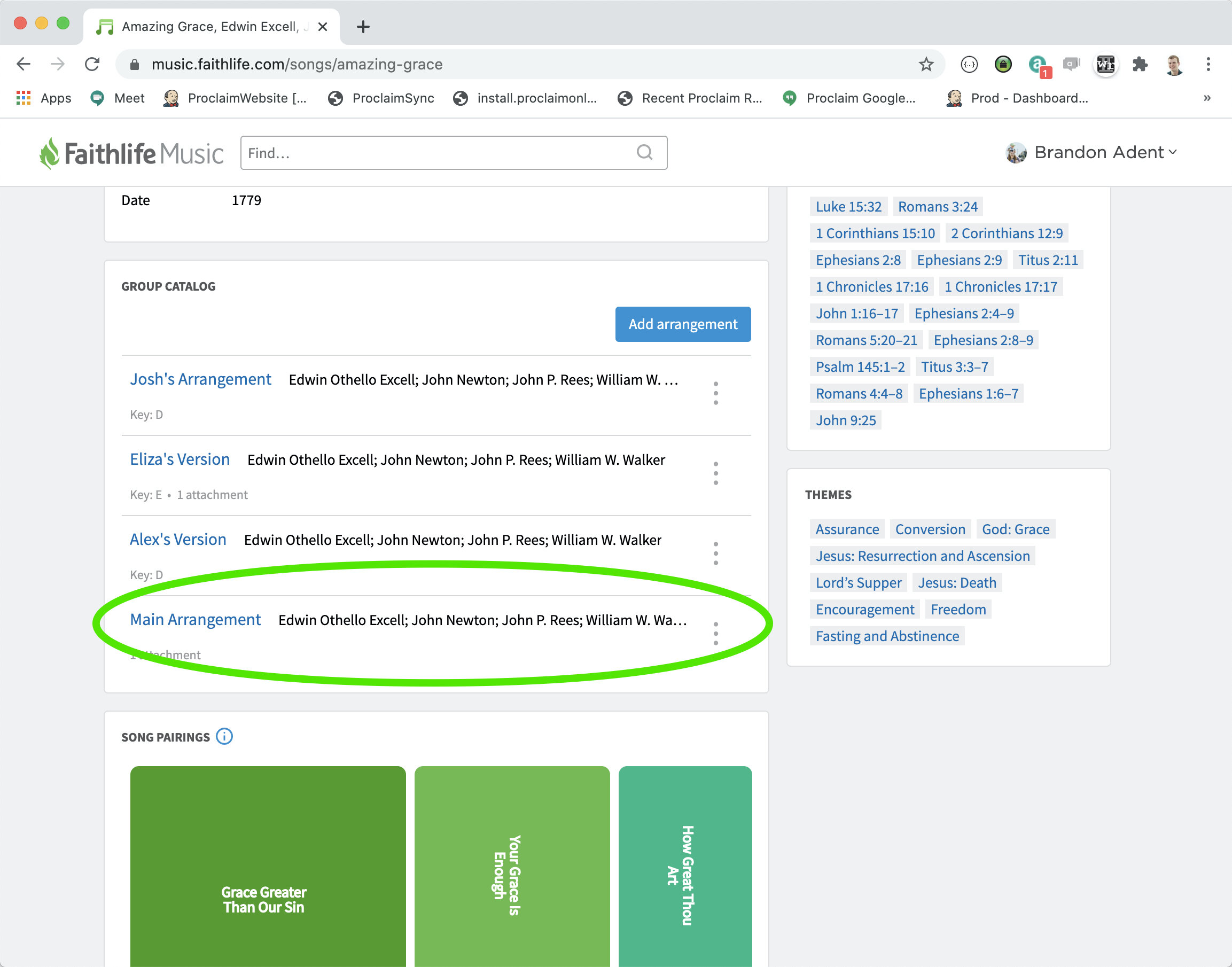Open the Song Pairings info icon
This screenshot has width=1232, height=967.
click(x=224, y=737)
